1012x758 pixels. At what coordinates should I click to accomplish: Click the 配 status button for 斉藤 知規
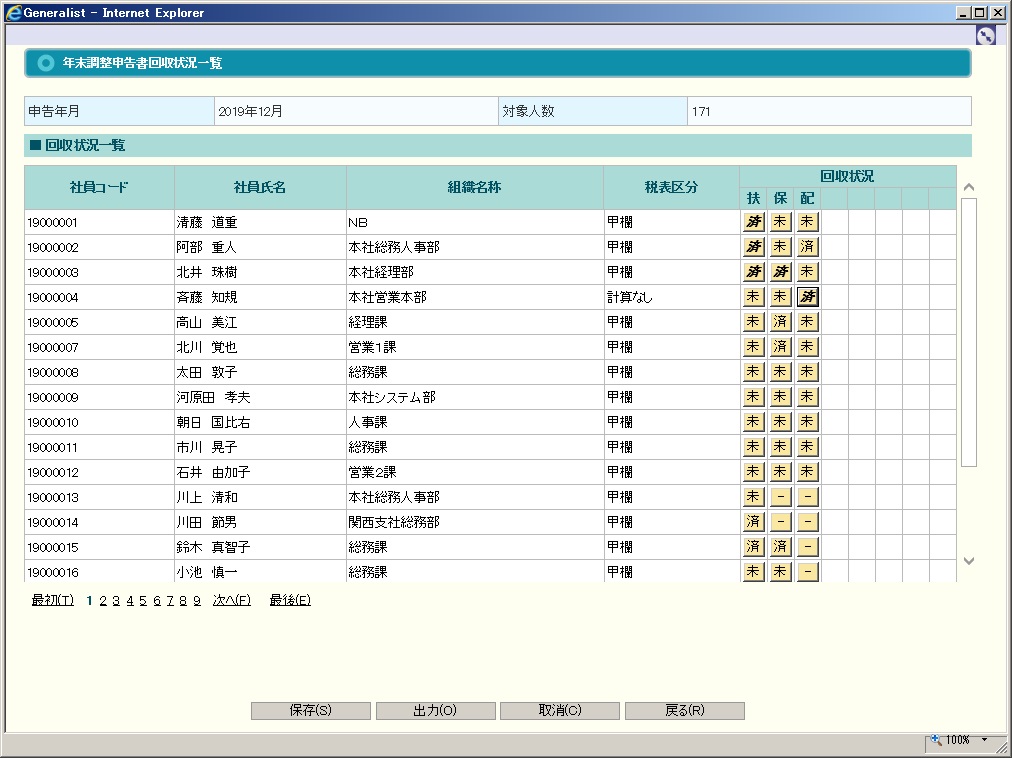[808, 297]
